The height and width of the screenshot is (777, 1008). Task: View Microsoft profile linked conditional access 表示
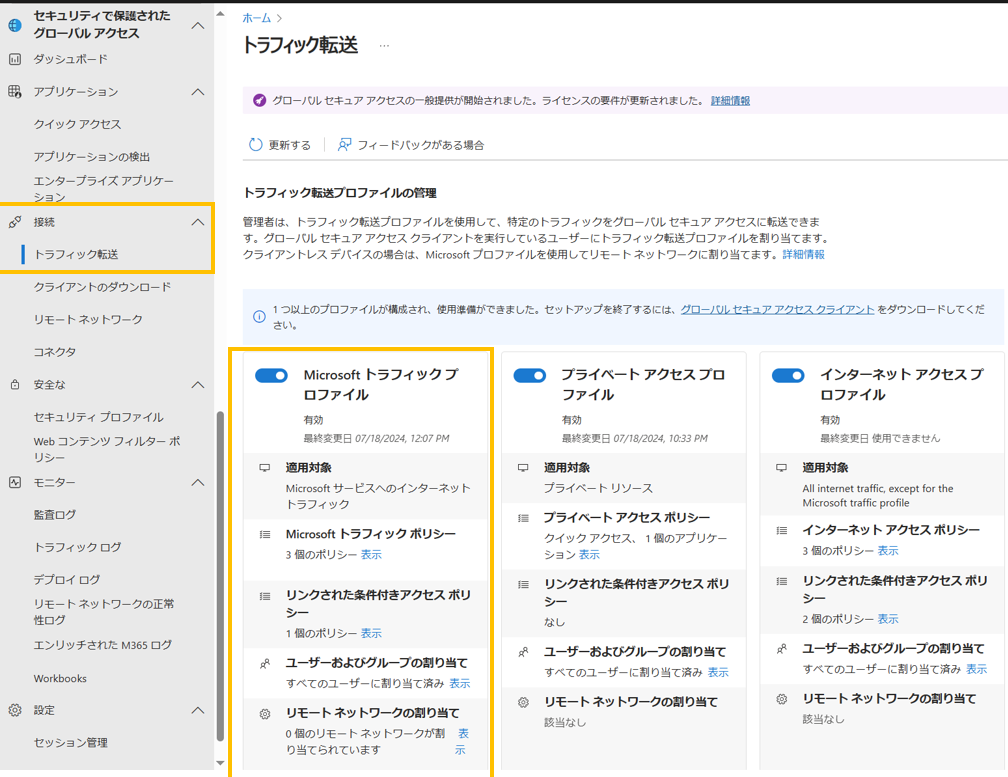pos(371,634)
